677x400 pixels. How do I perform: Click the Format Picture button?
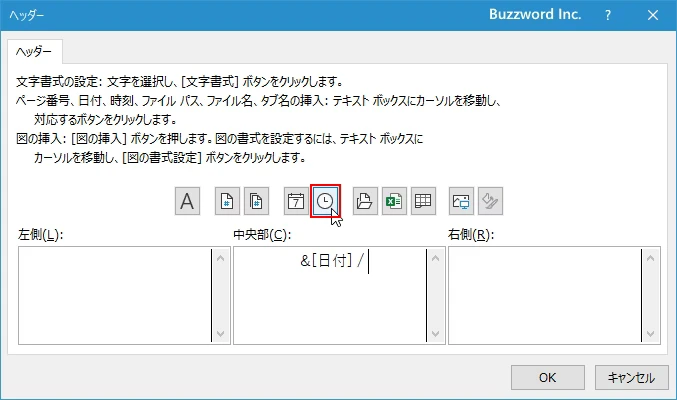tap(490, 201)
